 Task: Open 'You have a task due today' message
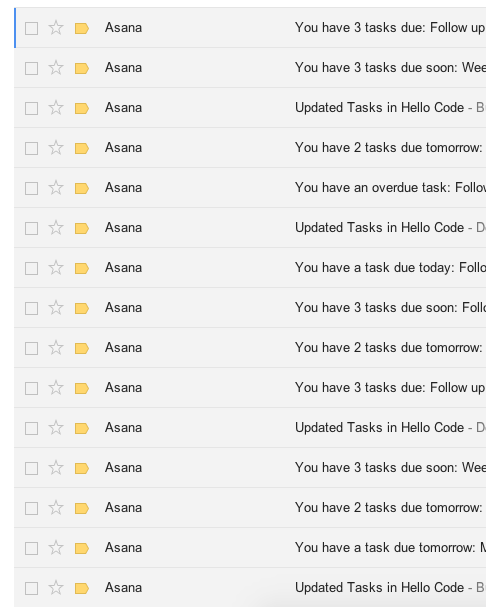390,268
